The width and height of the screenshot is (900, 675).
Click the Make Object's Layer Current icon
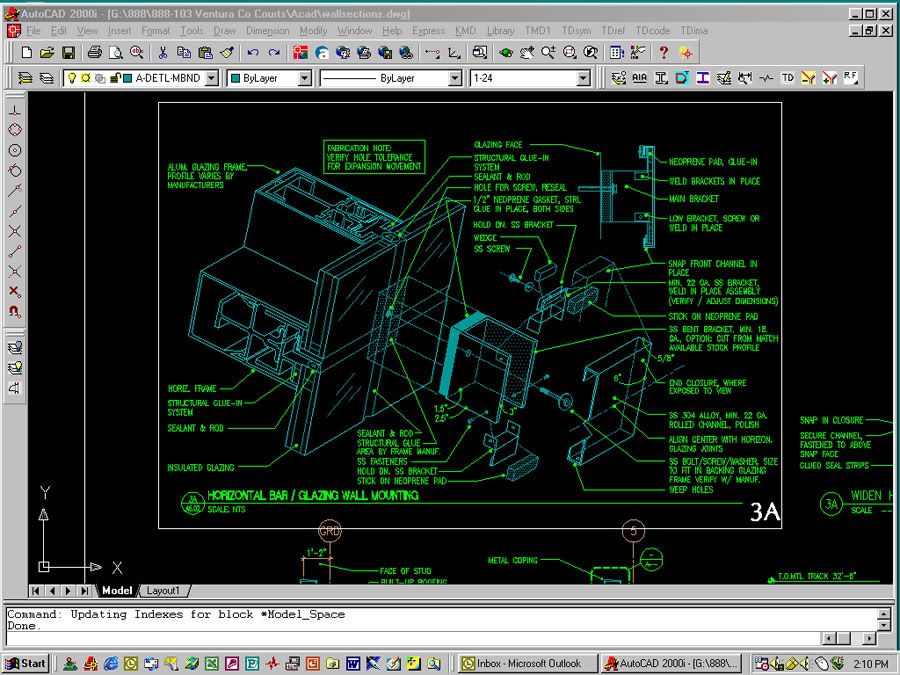(x=25, y=78)
